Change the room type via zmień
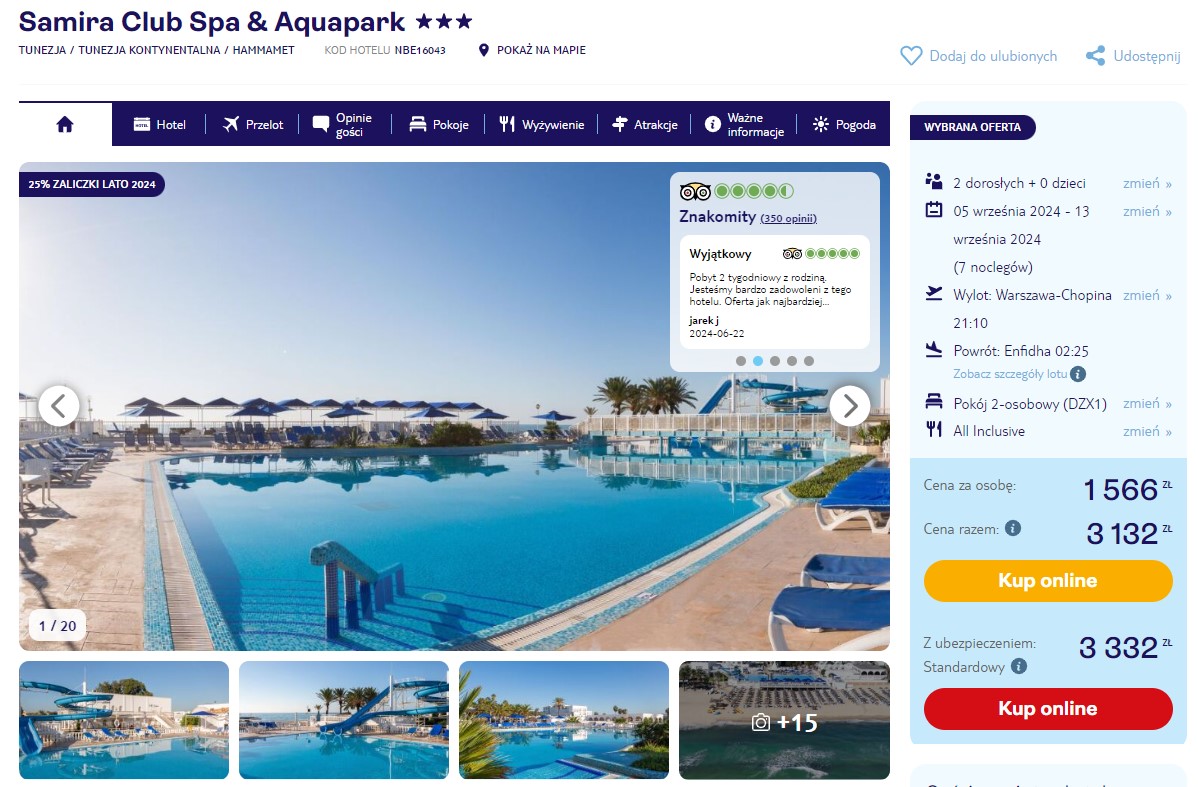This screenshot has width=1198, height=787. (1147, 403)
